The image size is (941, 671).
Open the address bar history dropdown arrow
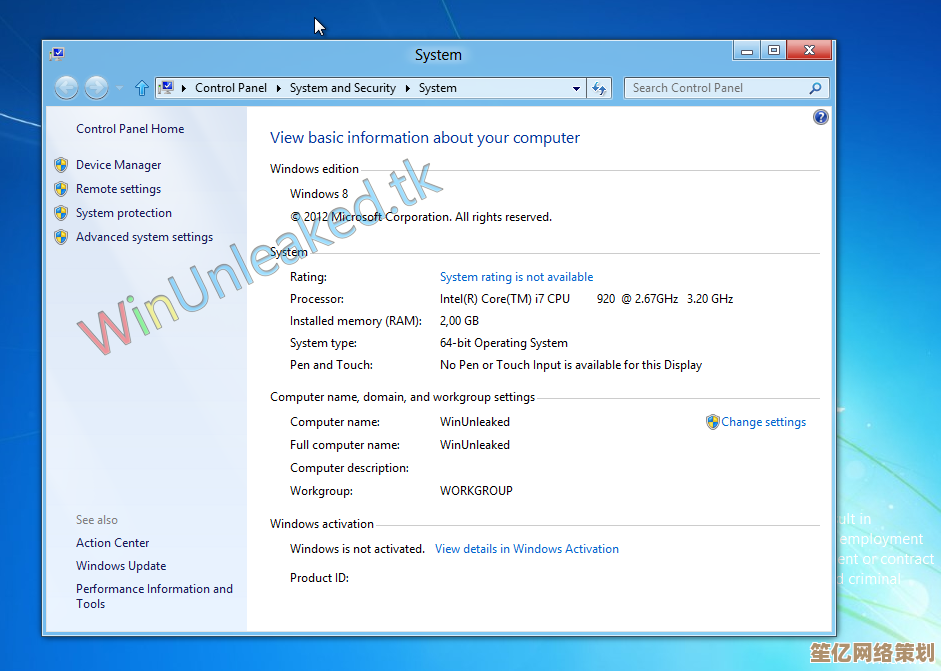click(x=576, y=88)
